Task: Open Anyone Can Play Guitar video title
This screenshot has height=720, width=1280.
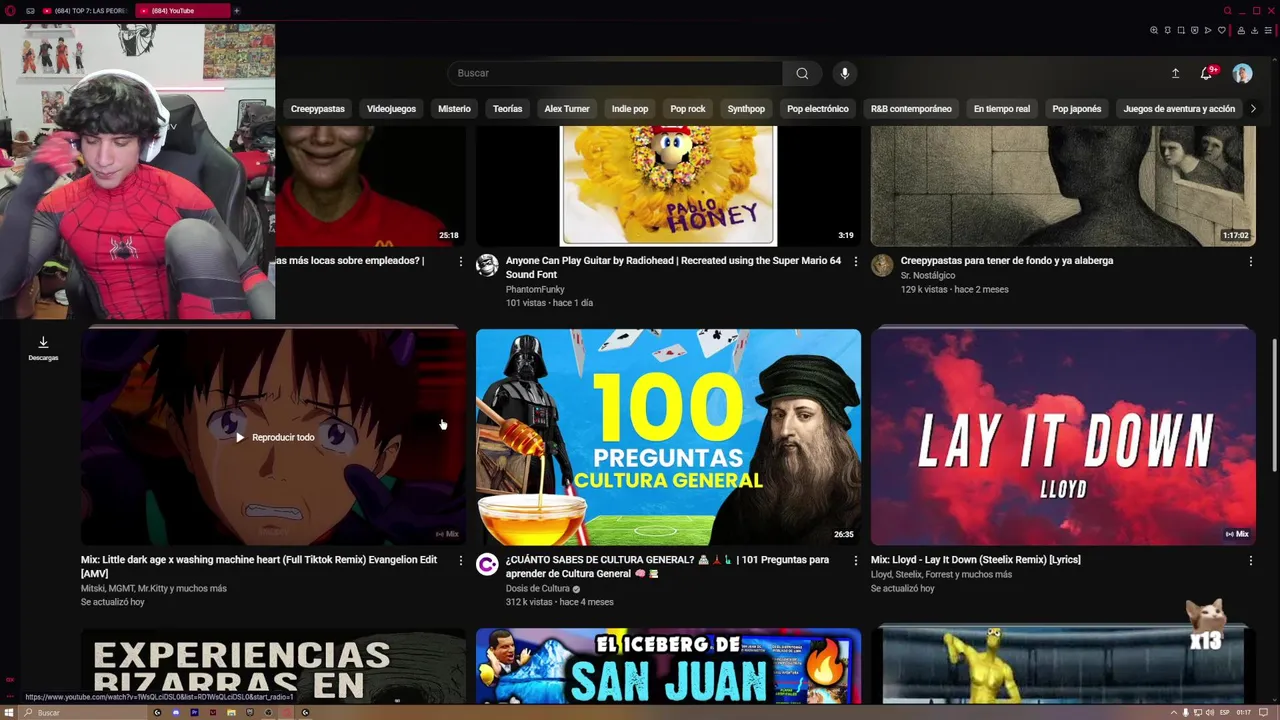Action: tap(673, 267)
